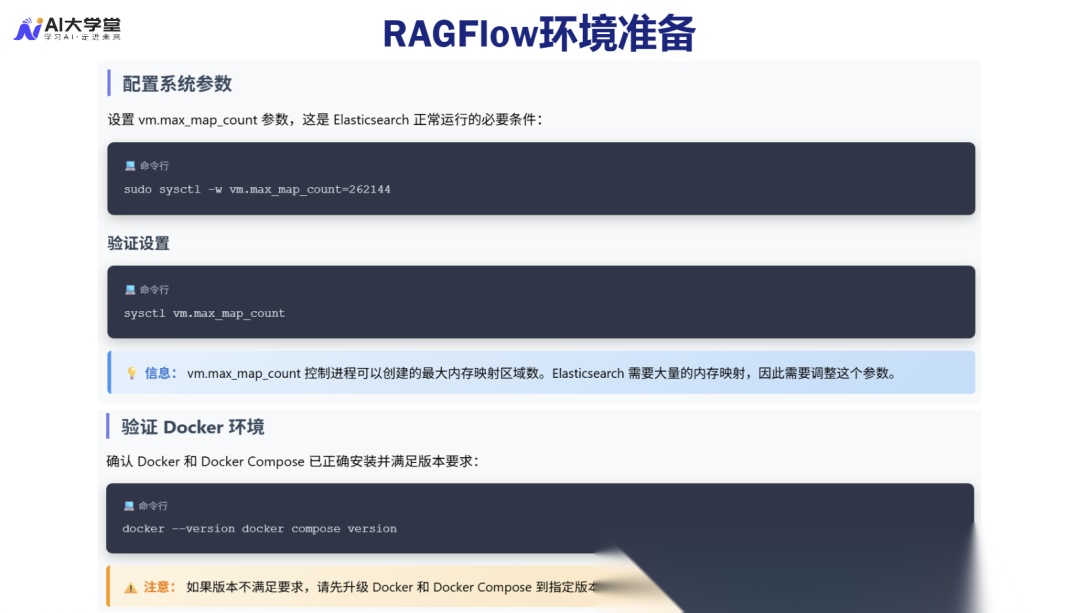Click the command 'docker --version docker compose version'
Image resolution: width=1080 pixels, height=613 pixels.
tap(260, 529)
